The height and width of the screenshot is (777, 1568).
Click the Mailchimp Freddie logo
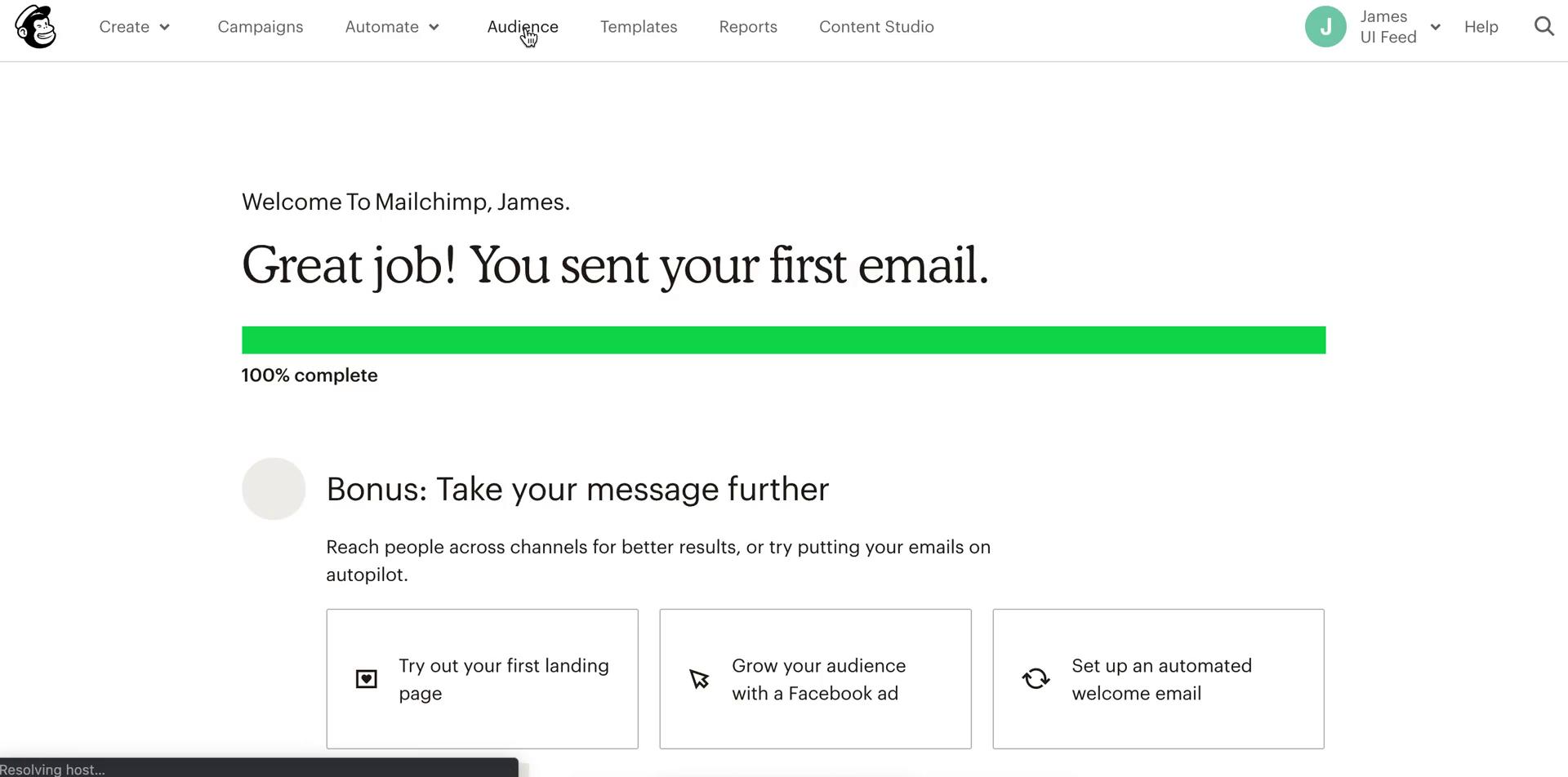[x=36, y=27]
